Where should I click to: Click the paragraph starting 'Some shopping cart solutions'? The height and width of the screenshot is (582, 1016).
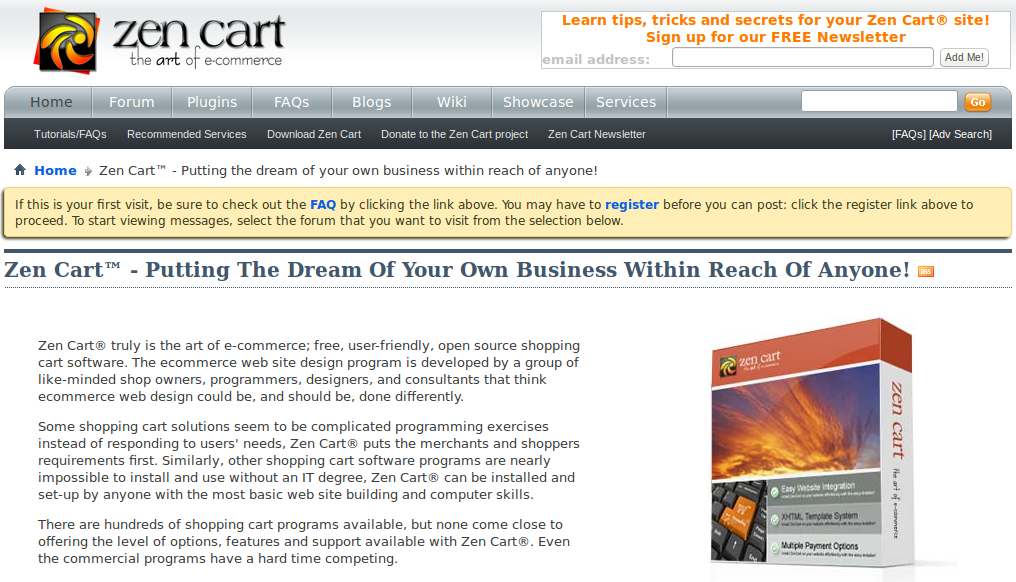[308, 460]
